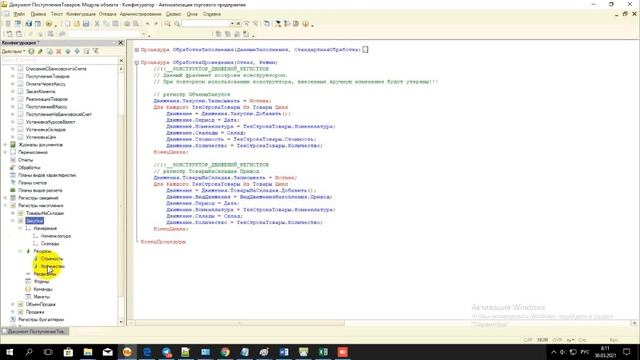The width and height of the screenshot is (640, 360).
Task: Open the Конфигурация menu
Action: point(81,14)
